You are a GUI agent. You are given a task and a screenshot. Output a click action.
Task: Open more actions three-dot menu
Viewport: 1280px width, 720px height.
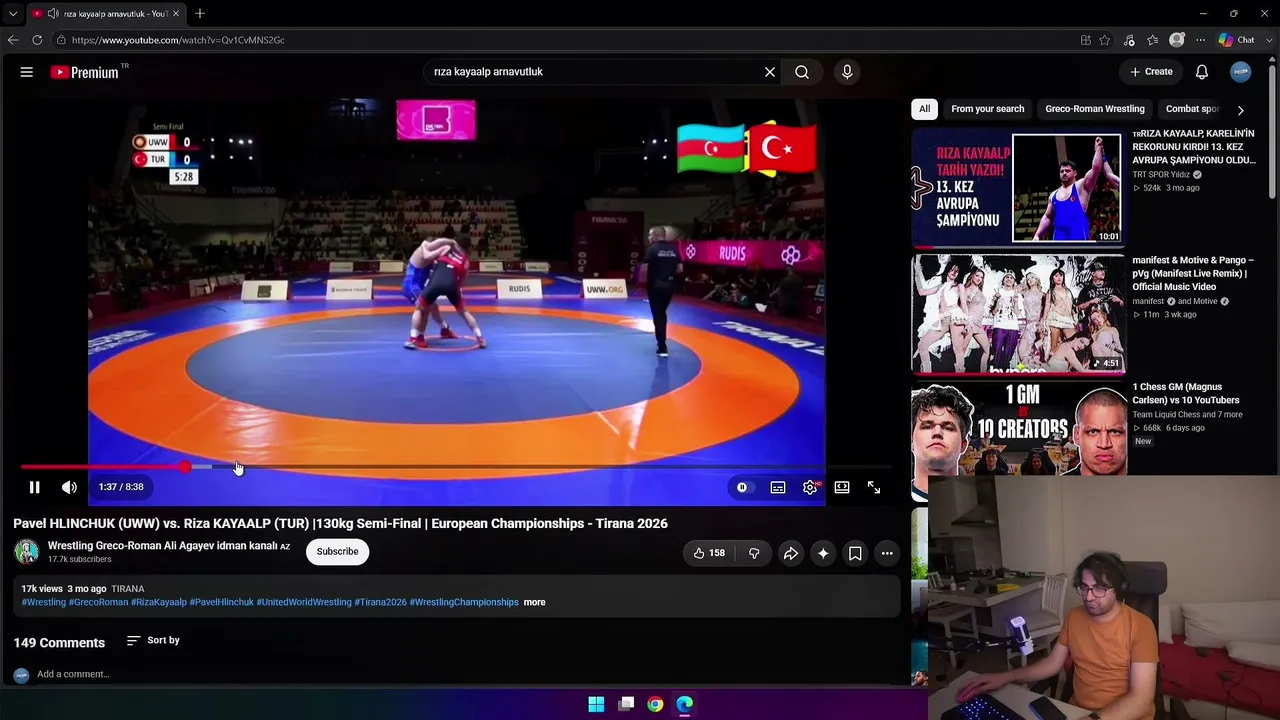click(887, 553)
